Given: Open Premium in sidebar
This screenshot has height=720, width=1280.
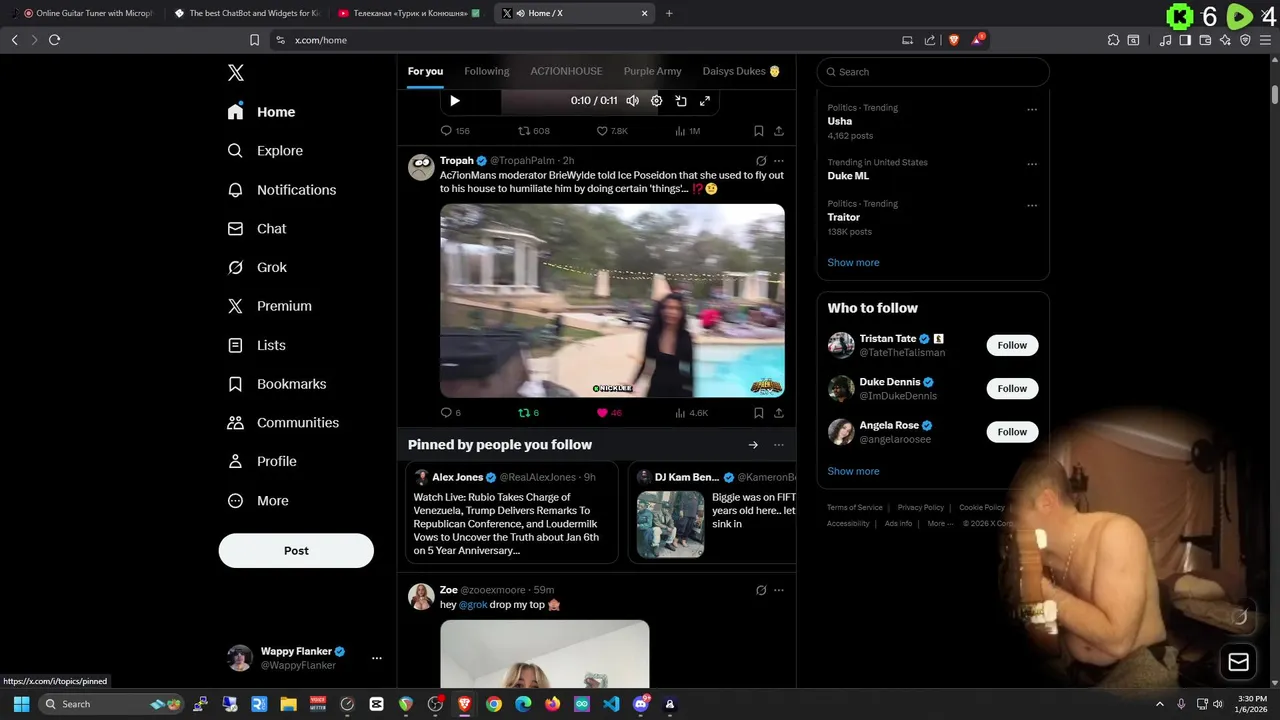Looking at the screenshot, I should (270, 306).
